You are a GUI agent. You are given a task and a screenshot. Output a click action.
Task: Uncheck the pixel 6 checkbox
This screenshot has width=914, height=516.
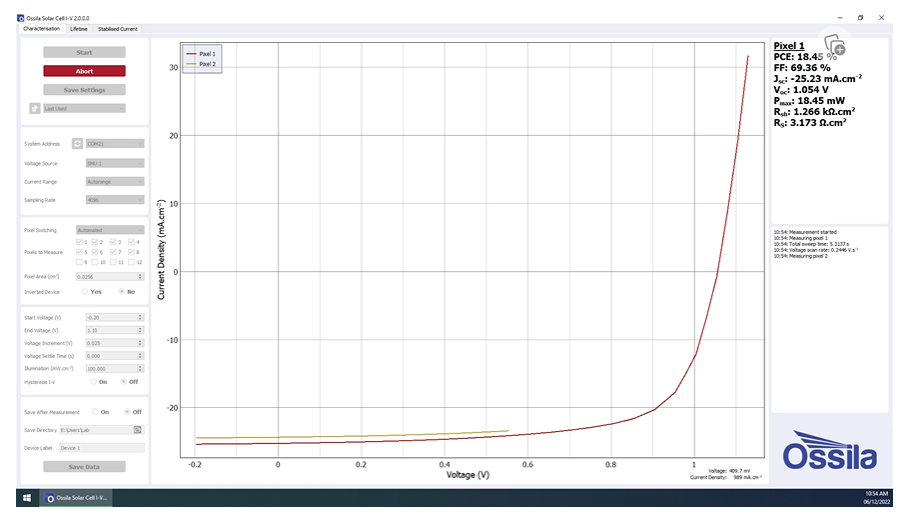point(95,252)
